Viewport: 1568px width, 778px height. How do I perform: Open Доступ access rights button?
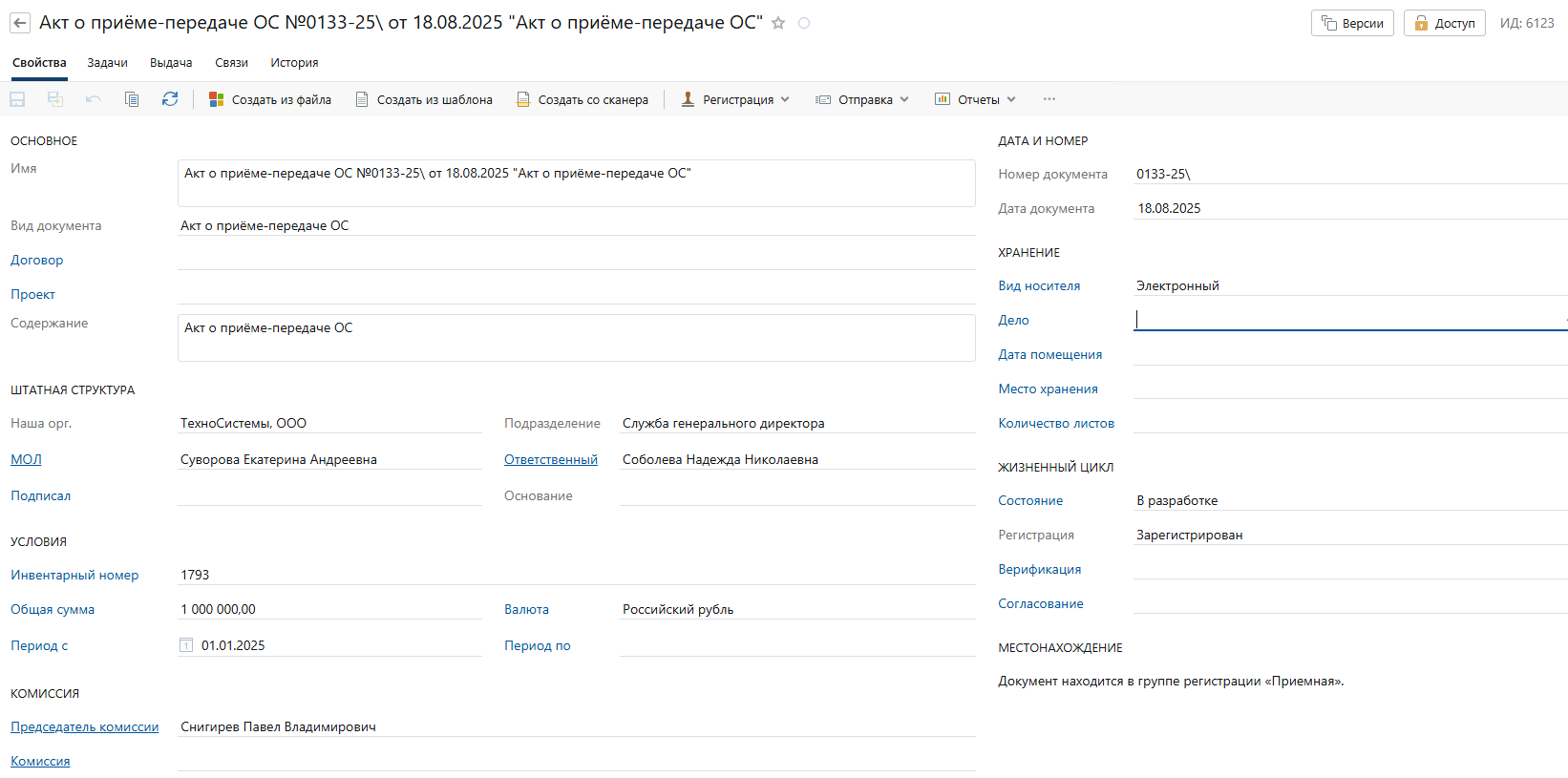[x=1444, y=23]
